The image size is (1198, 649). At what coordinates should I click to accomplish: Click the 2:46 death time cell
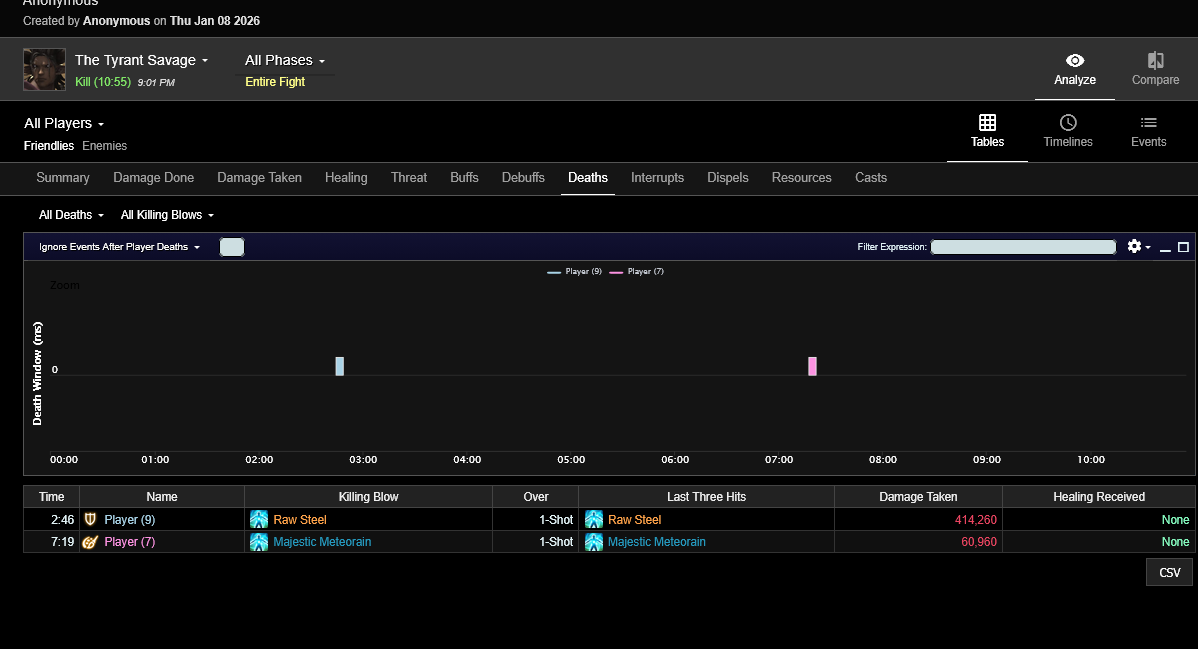point(51,520)
